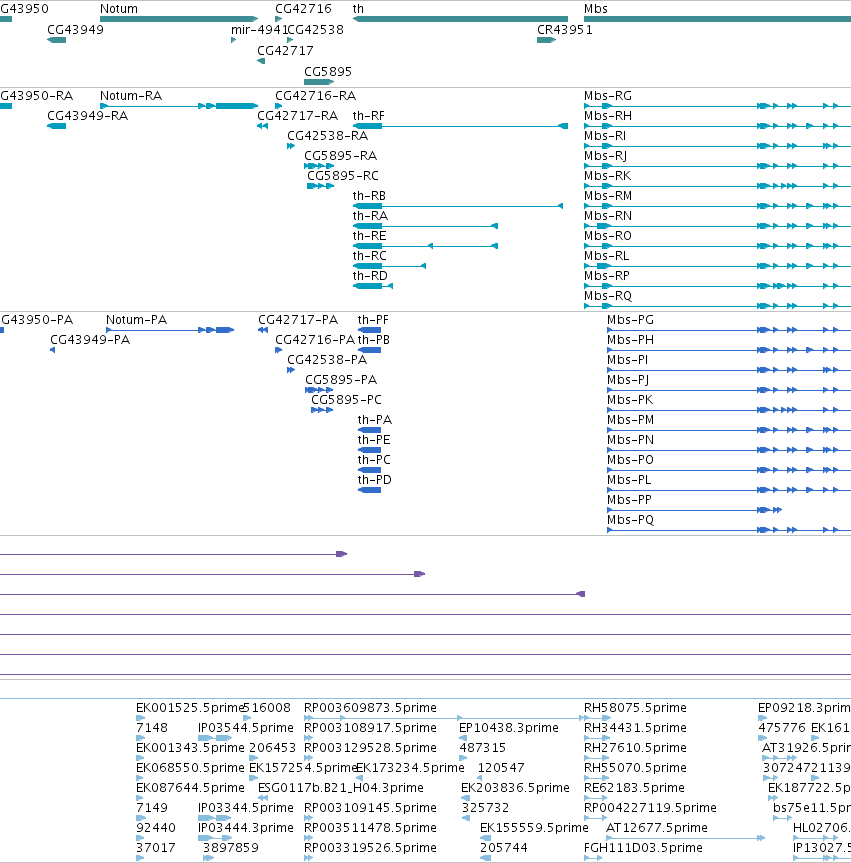Viewport: 851px width, 863px height.
Task: Click the IP03444.3prime EST label
Action: coord(246,828)
